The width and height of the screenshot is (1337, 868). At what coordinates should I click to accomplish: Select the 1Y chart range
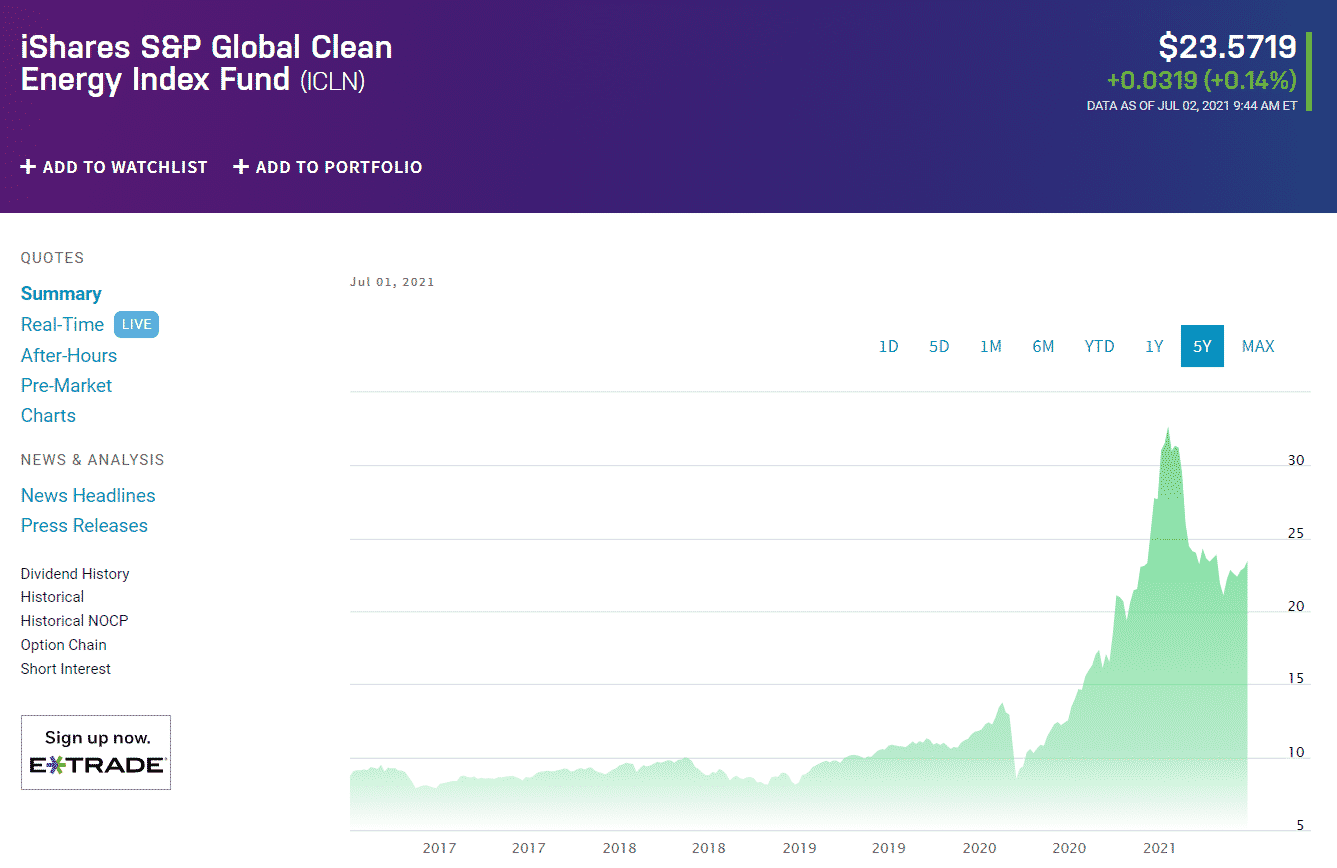[1154, 346]
